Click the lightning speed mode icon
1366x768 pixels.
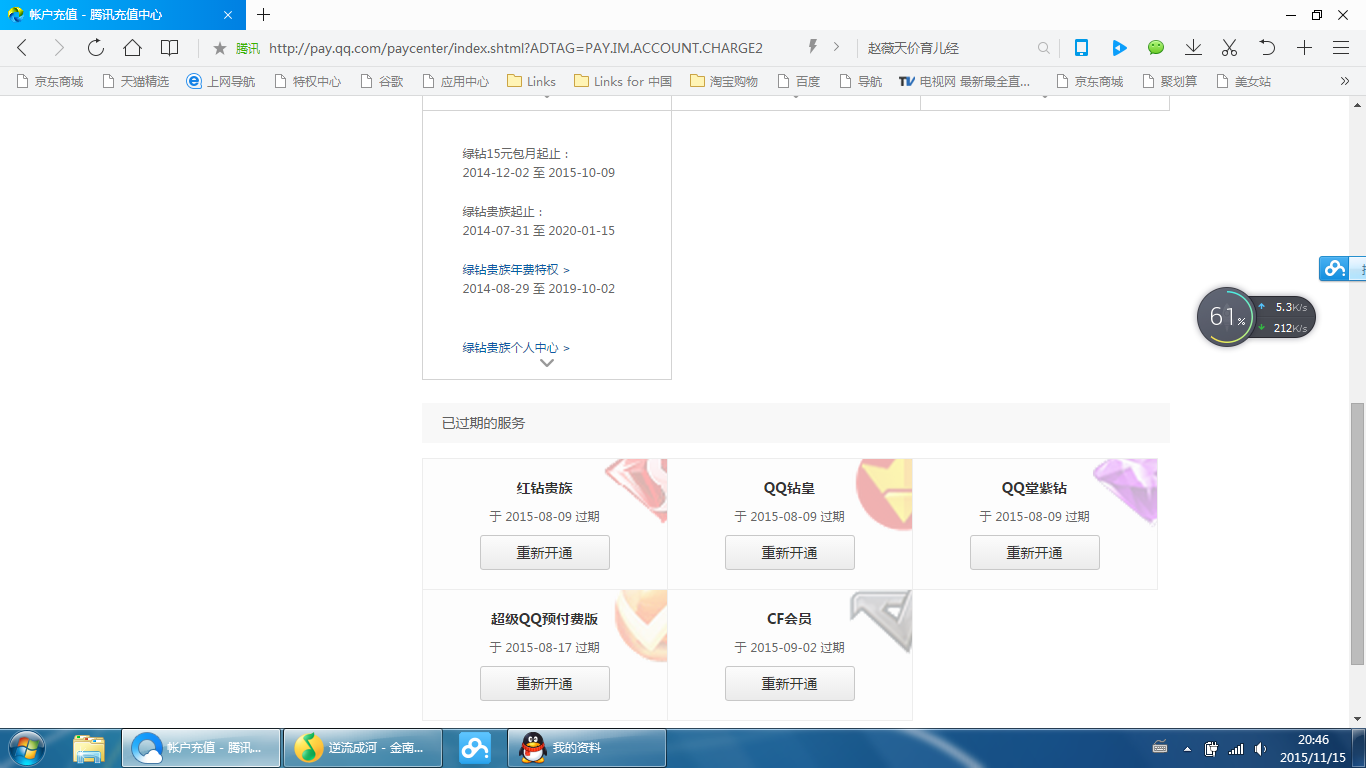point(813,47)
